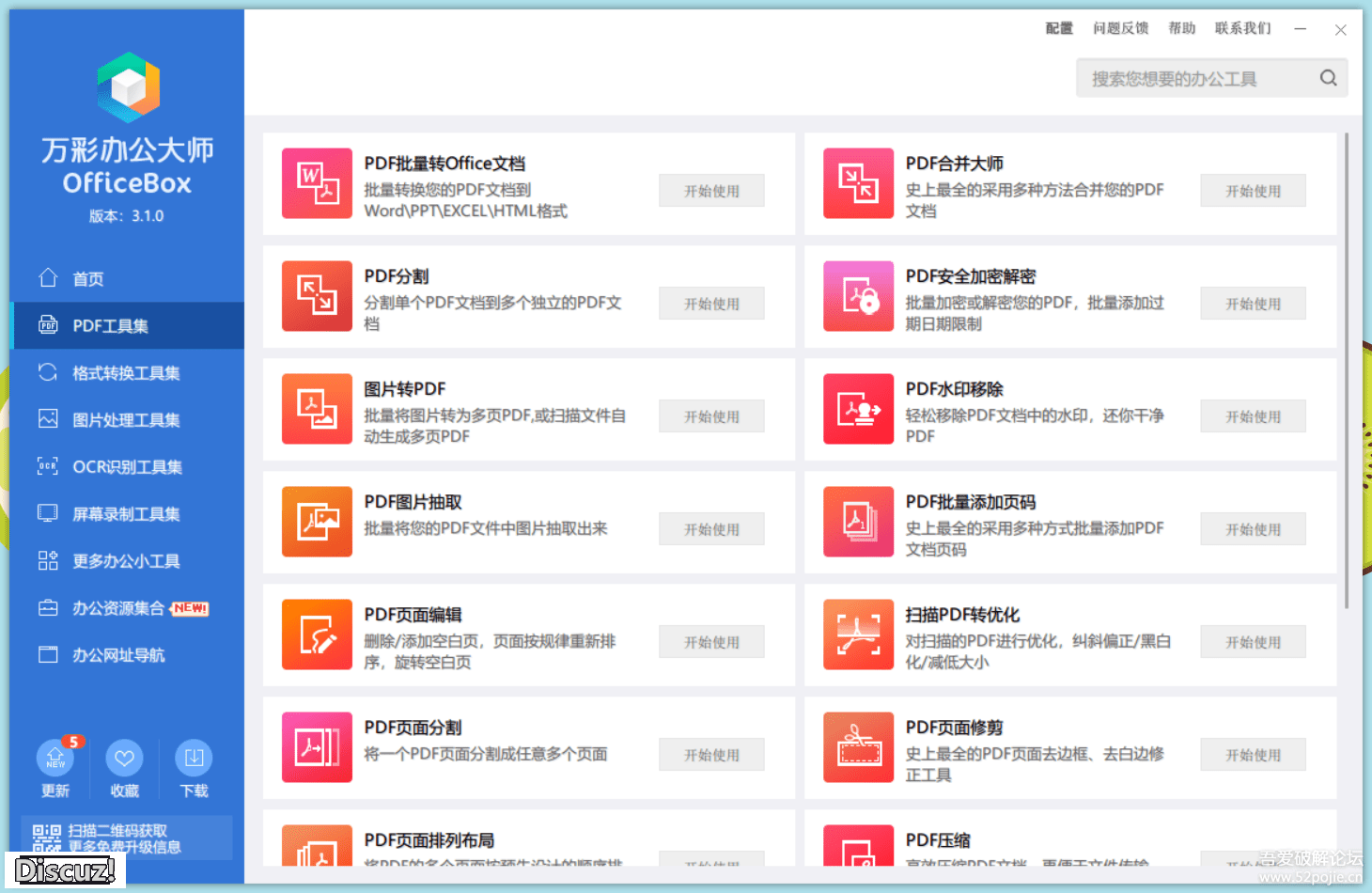The height and width of the screenshot is (893, 1372).
Task: Open 图片处理工具集 section
Action: (127, 420)
